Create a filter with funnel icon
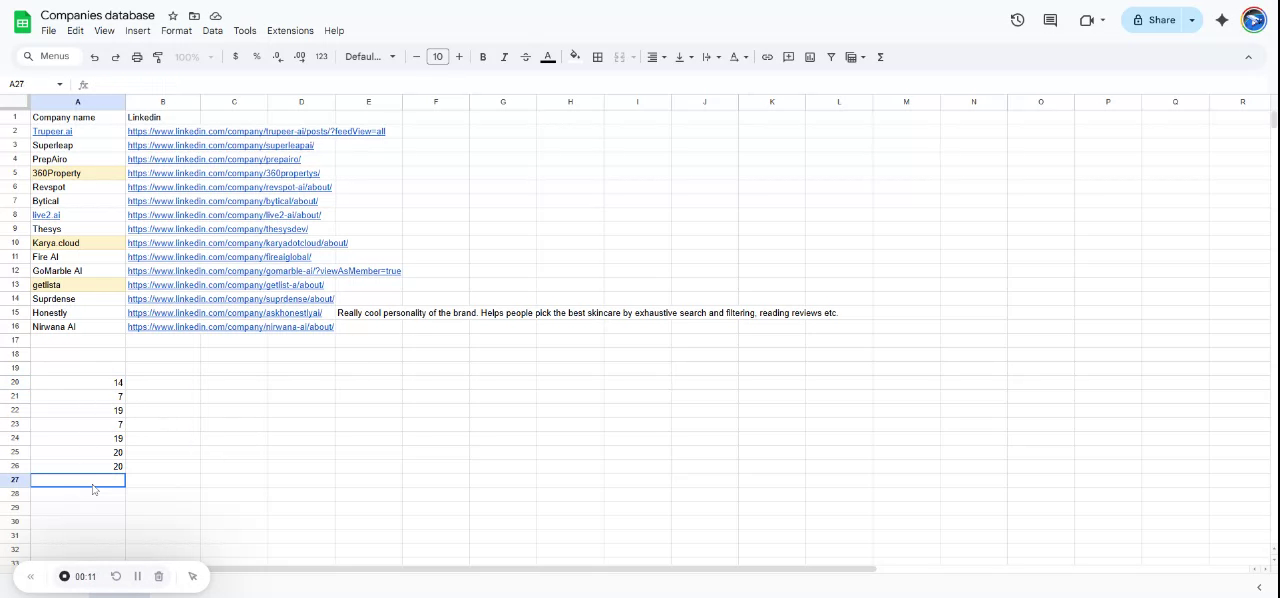 [x=831, y=57]
